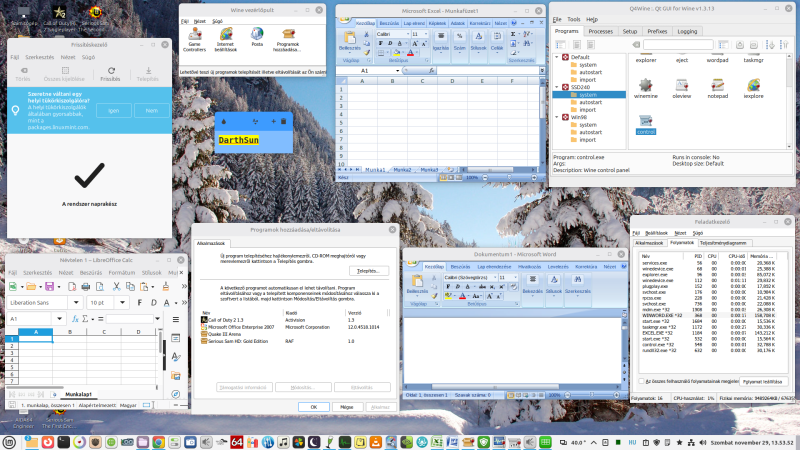Open font name dropdown in LibreOffice Calc

click(x=76, y=303)
